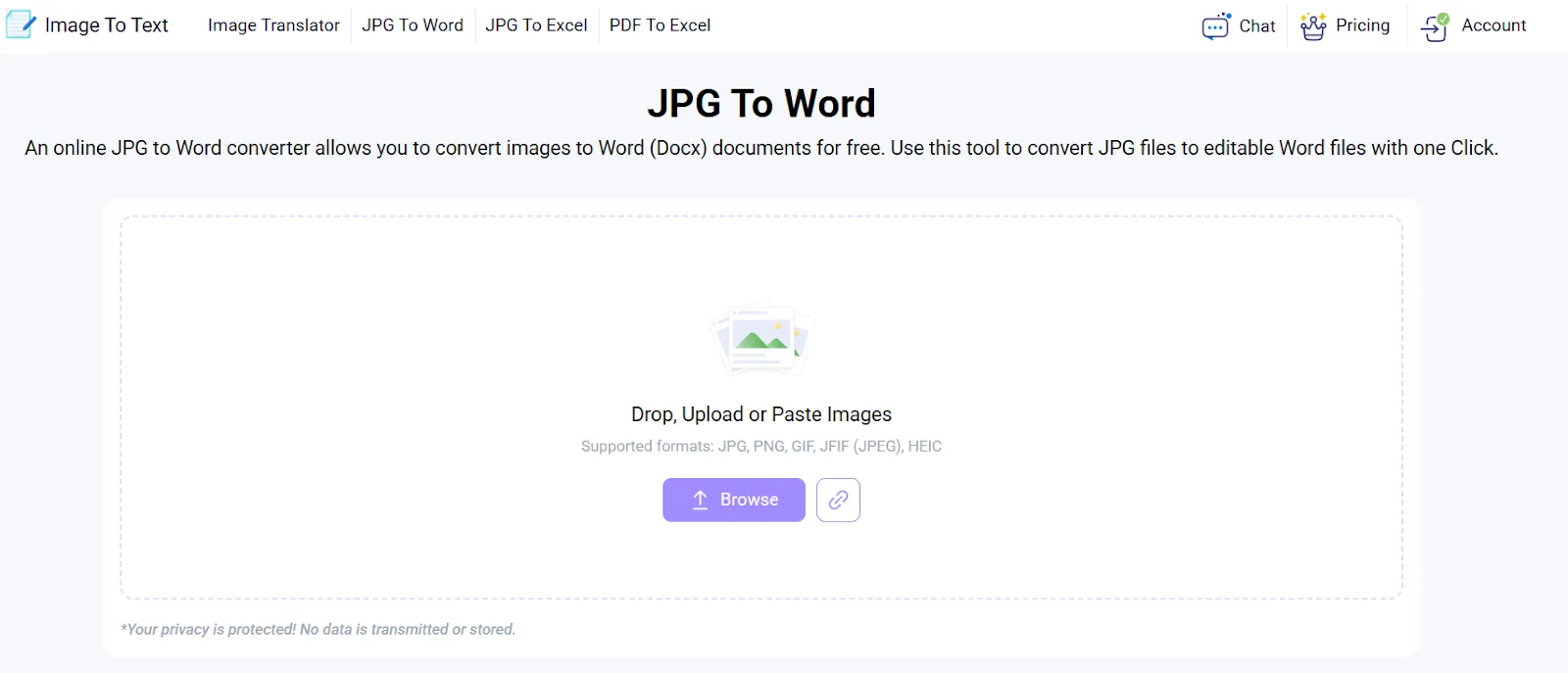
Task: Click the converter description paragraph
Action: pos(761,148)
